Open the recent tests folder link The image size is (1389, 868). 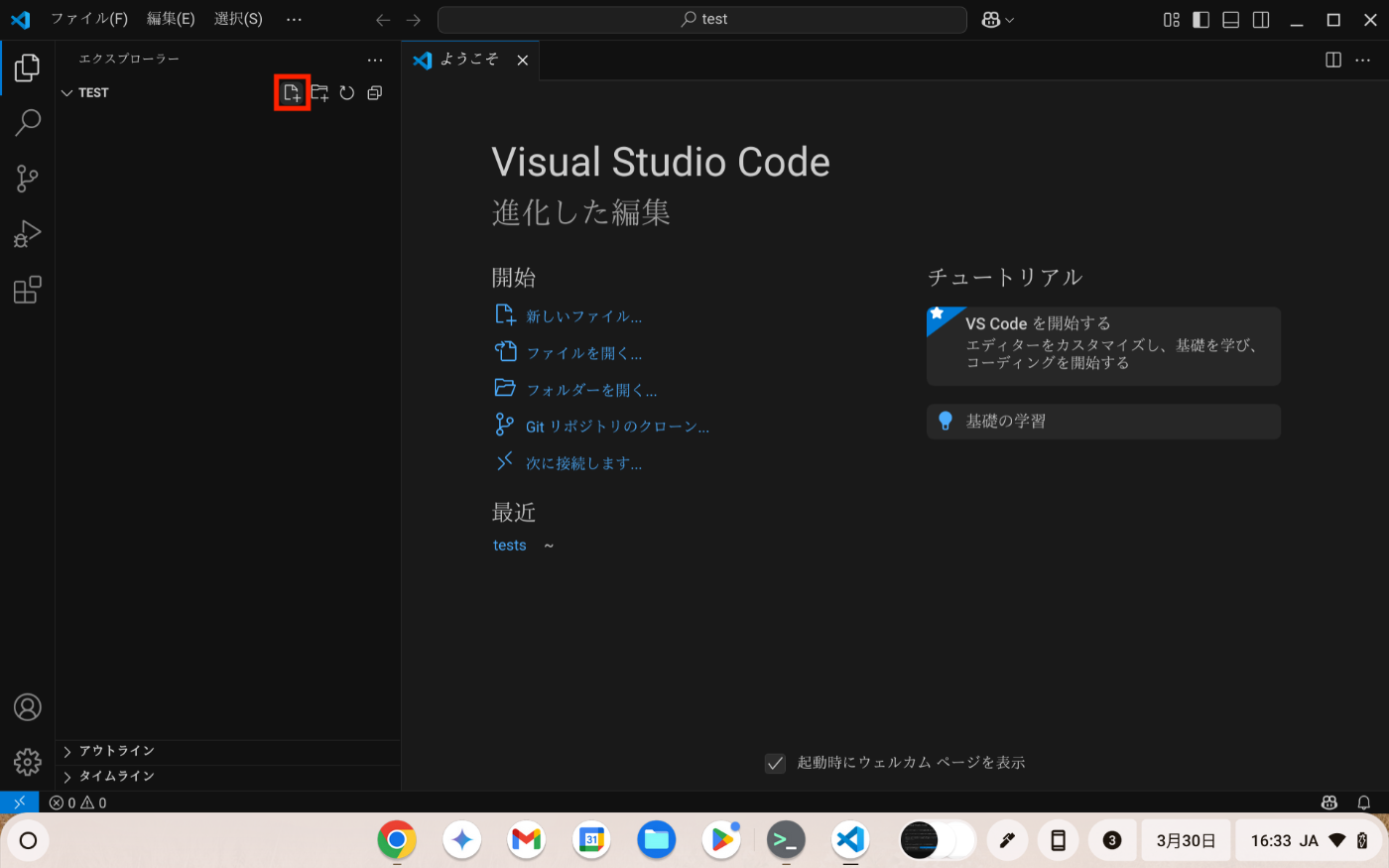click(x=510, y=546)
